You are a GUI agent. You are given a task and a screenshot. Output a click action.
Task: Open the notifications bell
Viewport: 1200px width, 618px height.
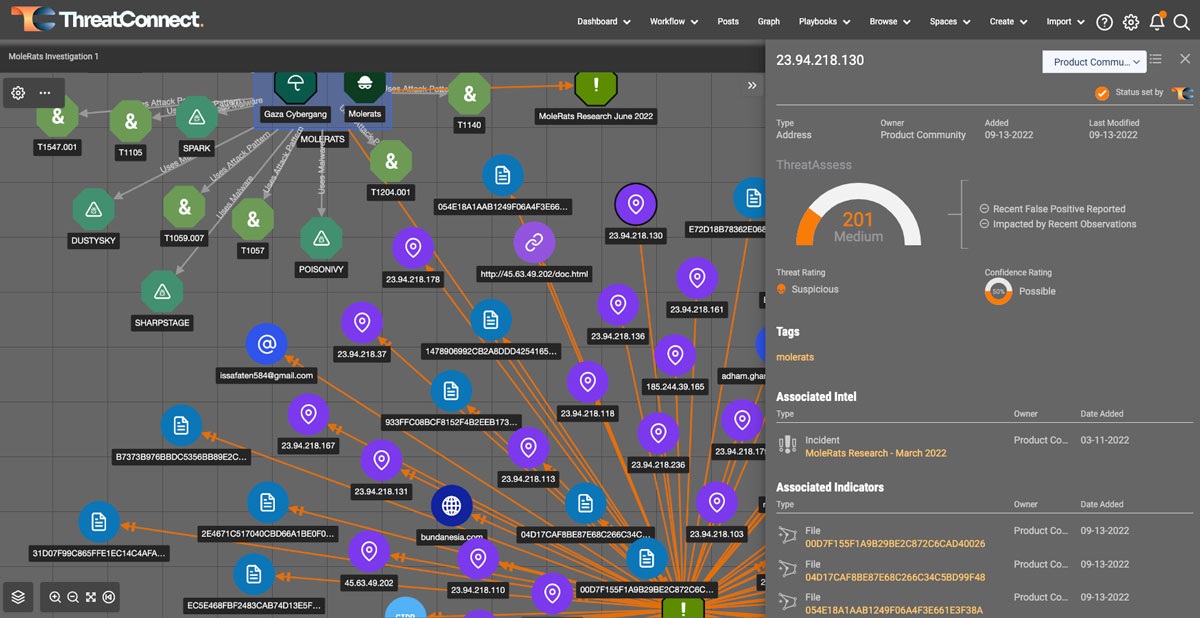[x=1157, y=21]
